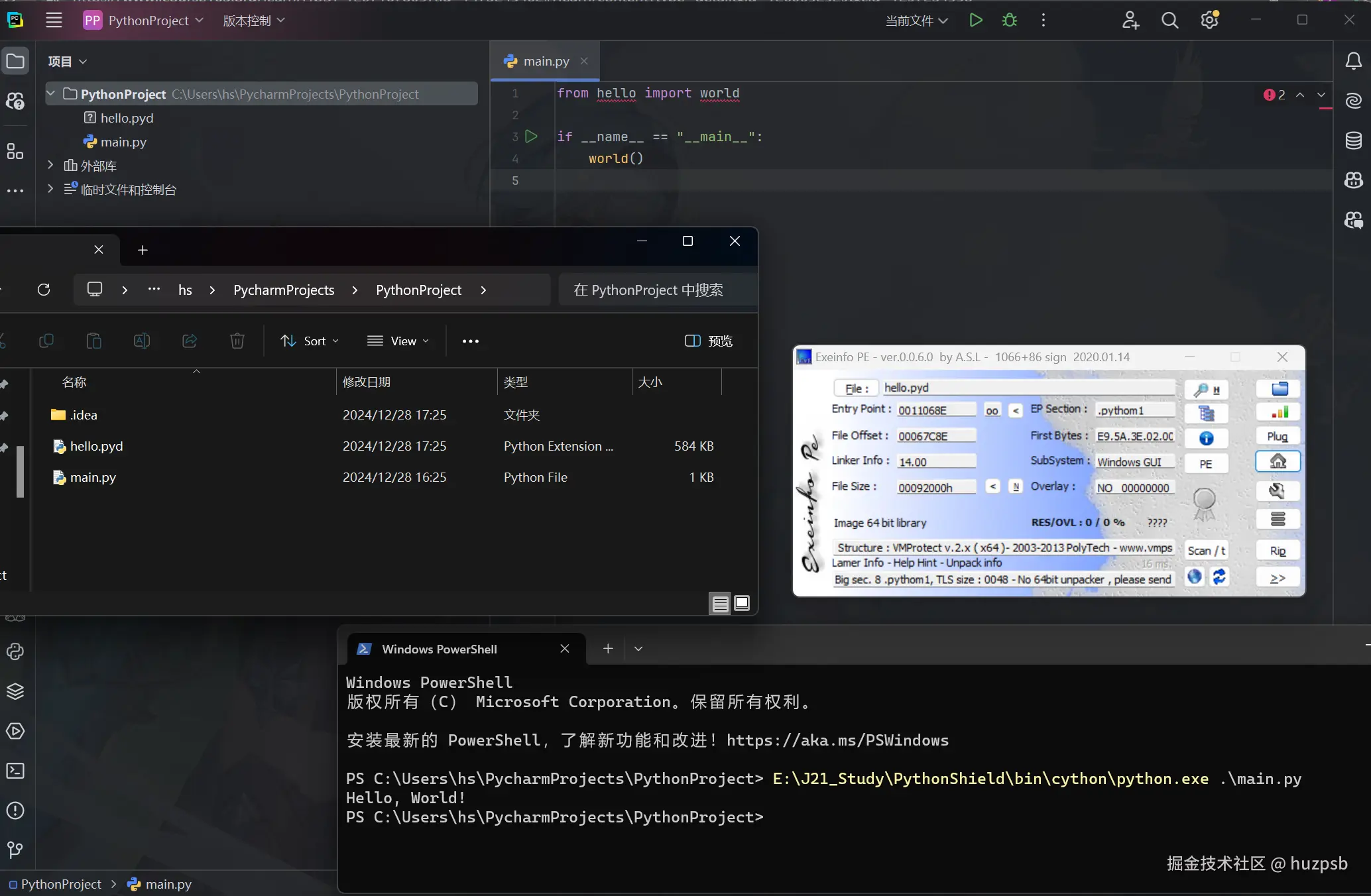Click the Exeinfo home page icon
This screenshot has height=896, width=1371.
(x=1278, y=462)
